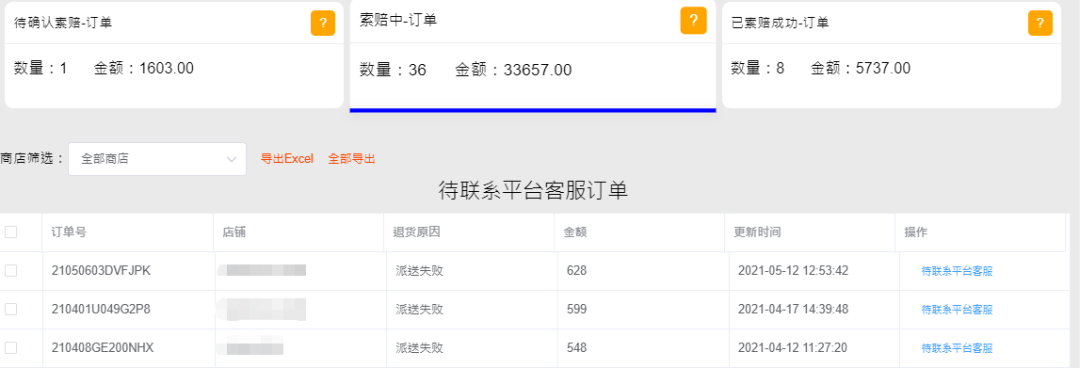Click the 导出Excel link
The width and height of the screenshot is (1080, 368).
pos(287,159)
